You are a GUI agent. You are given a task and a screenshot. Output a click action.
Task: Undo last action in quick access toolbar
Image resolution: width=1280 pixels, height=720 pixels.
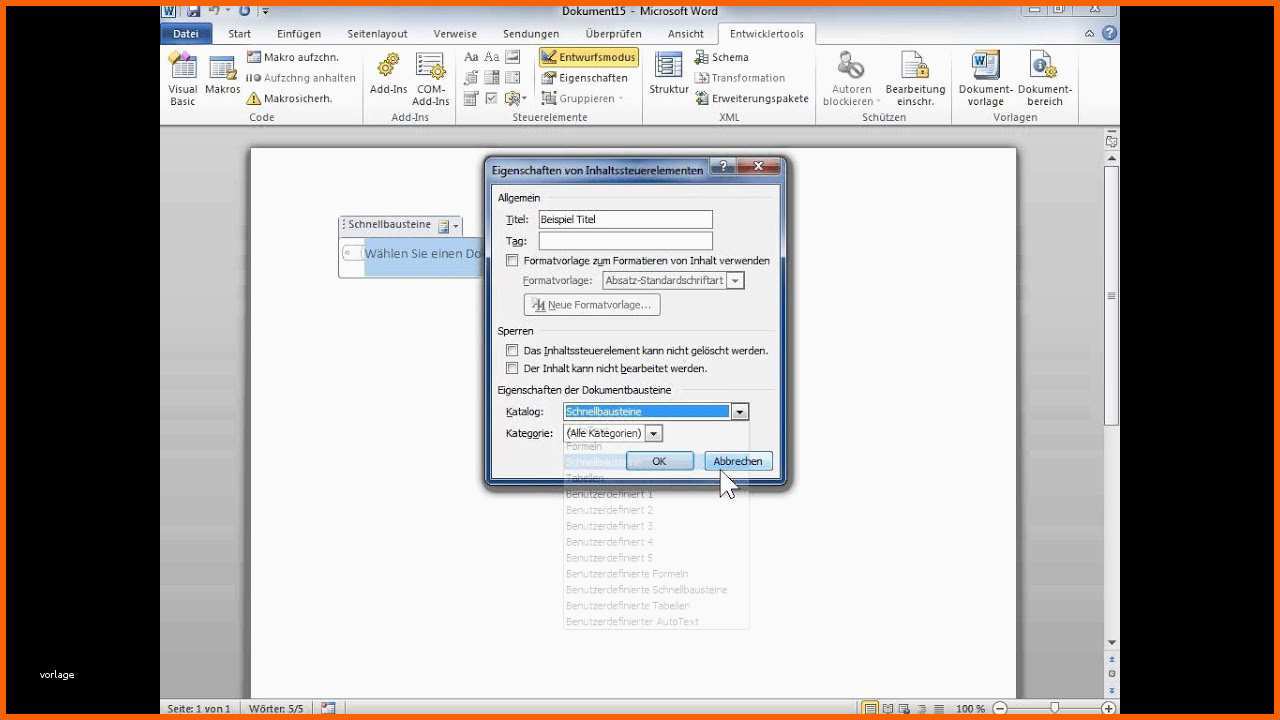pyautogui.click(x=213, y=11)
